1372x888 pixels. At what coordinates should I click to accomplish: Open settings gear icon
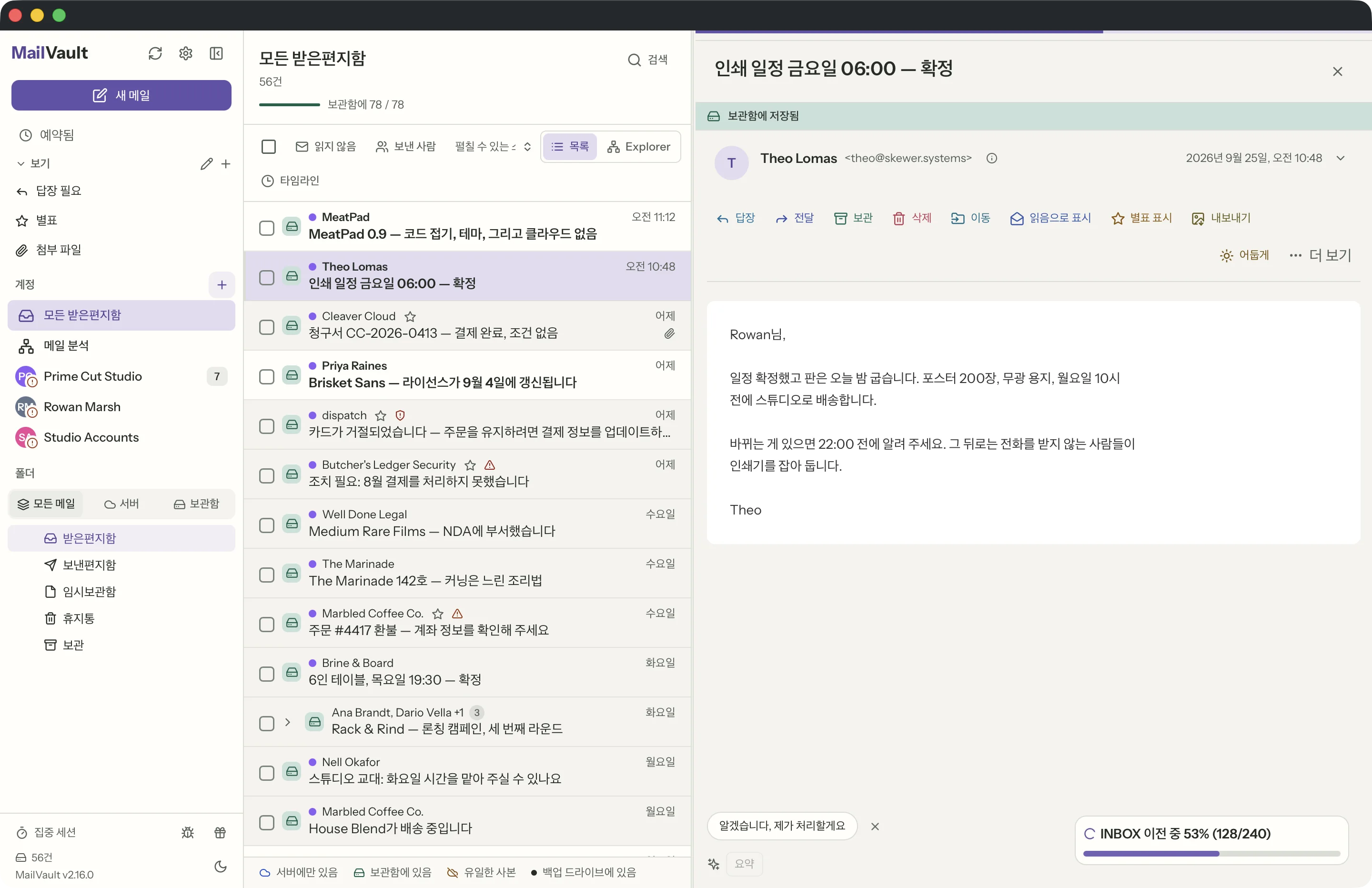pos(186,53)
